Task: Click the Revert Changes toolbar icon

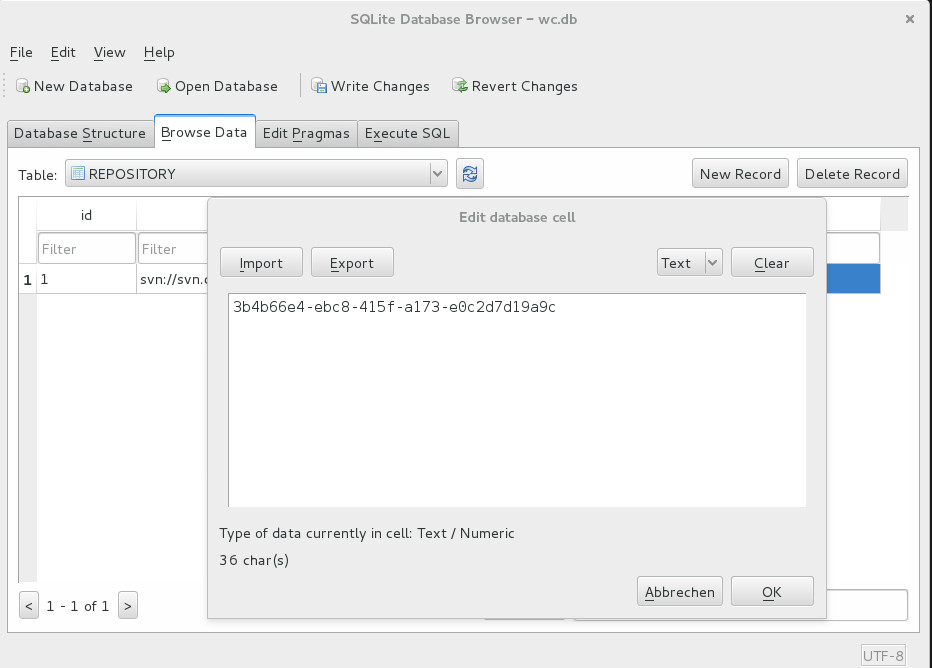Action: [460, 87]
